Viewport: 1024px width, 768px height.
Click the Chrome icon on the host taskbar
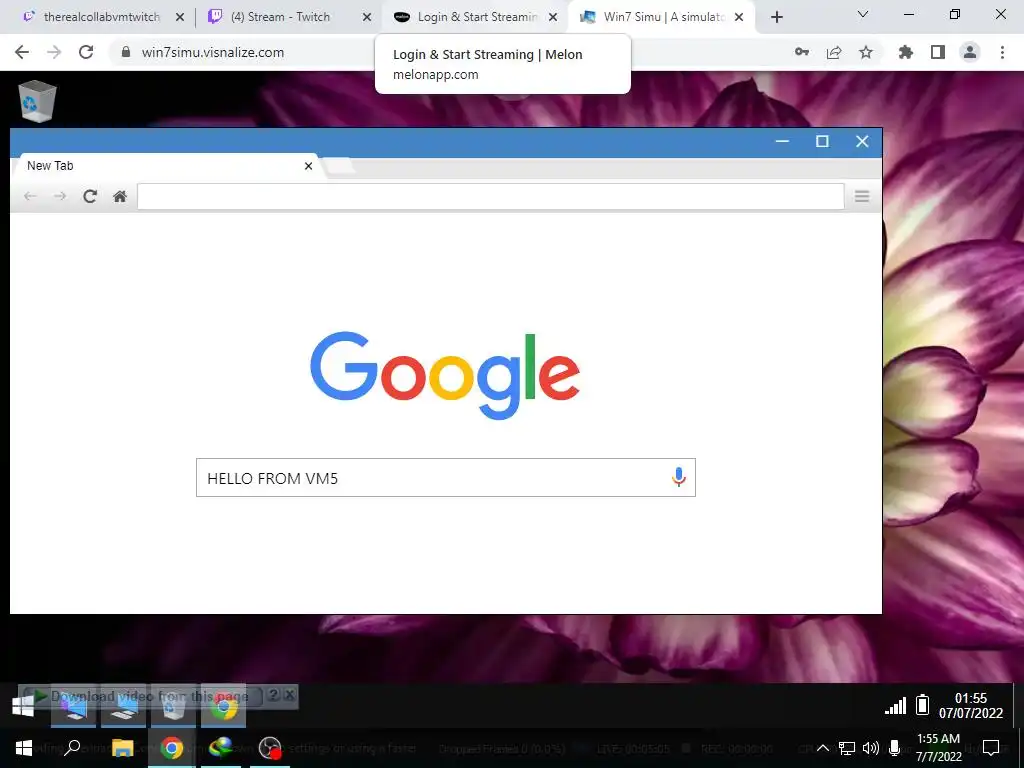click(172, 748)
